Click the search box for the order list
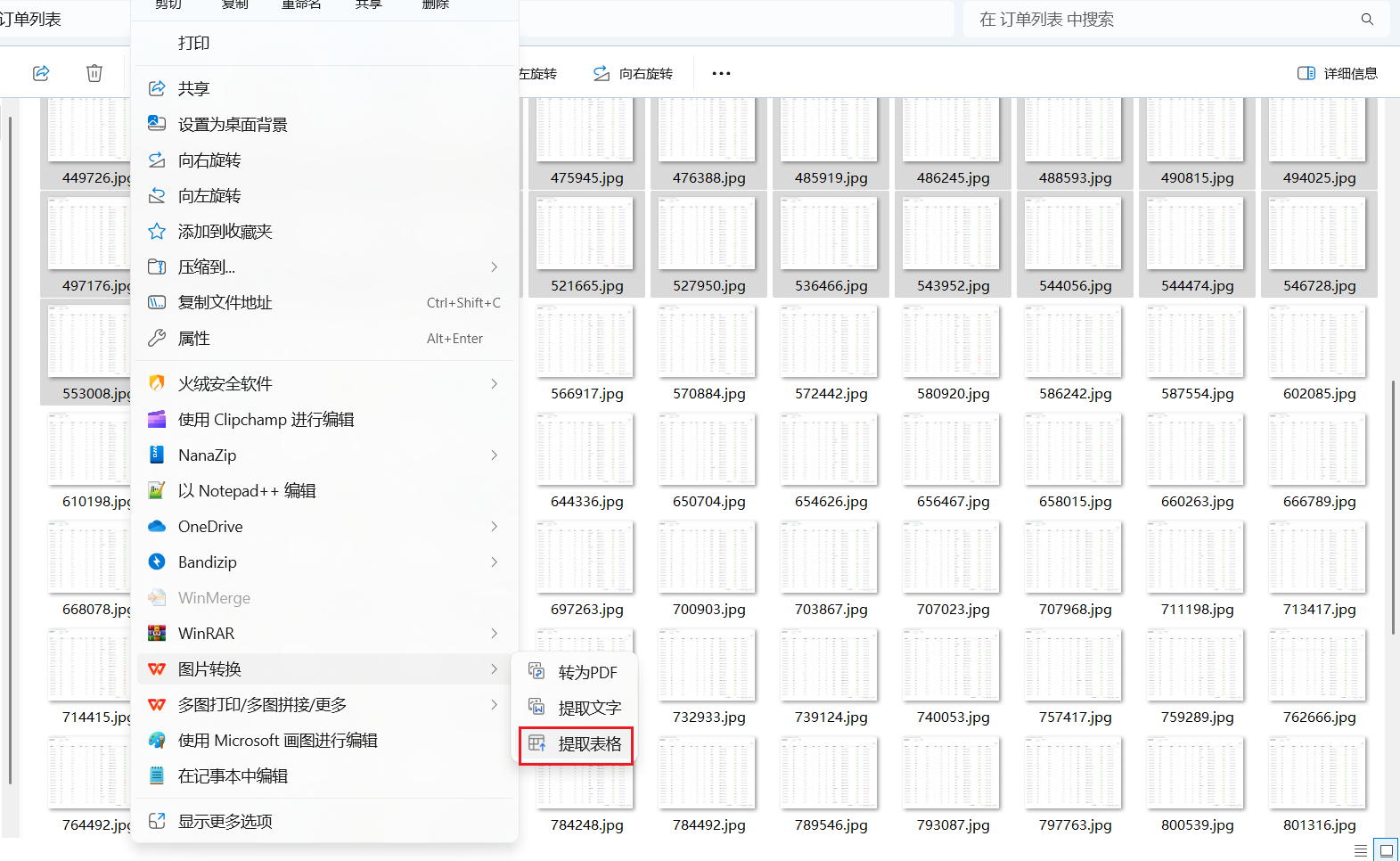Viewport: 1400px width, 861px height. pos(1158,20)
